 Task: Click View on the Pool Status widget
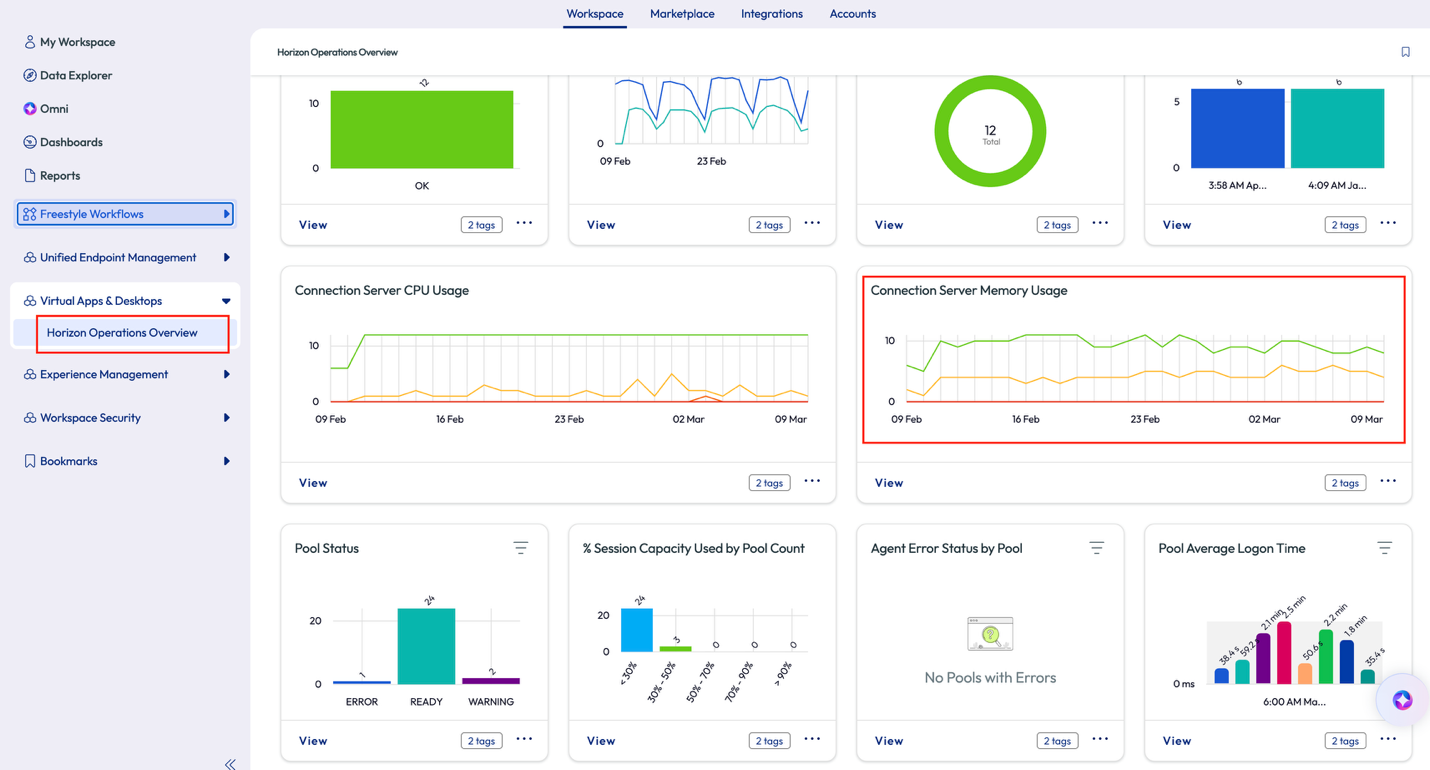coord(313,741)
